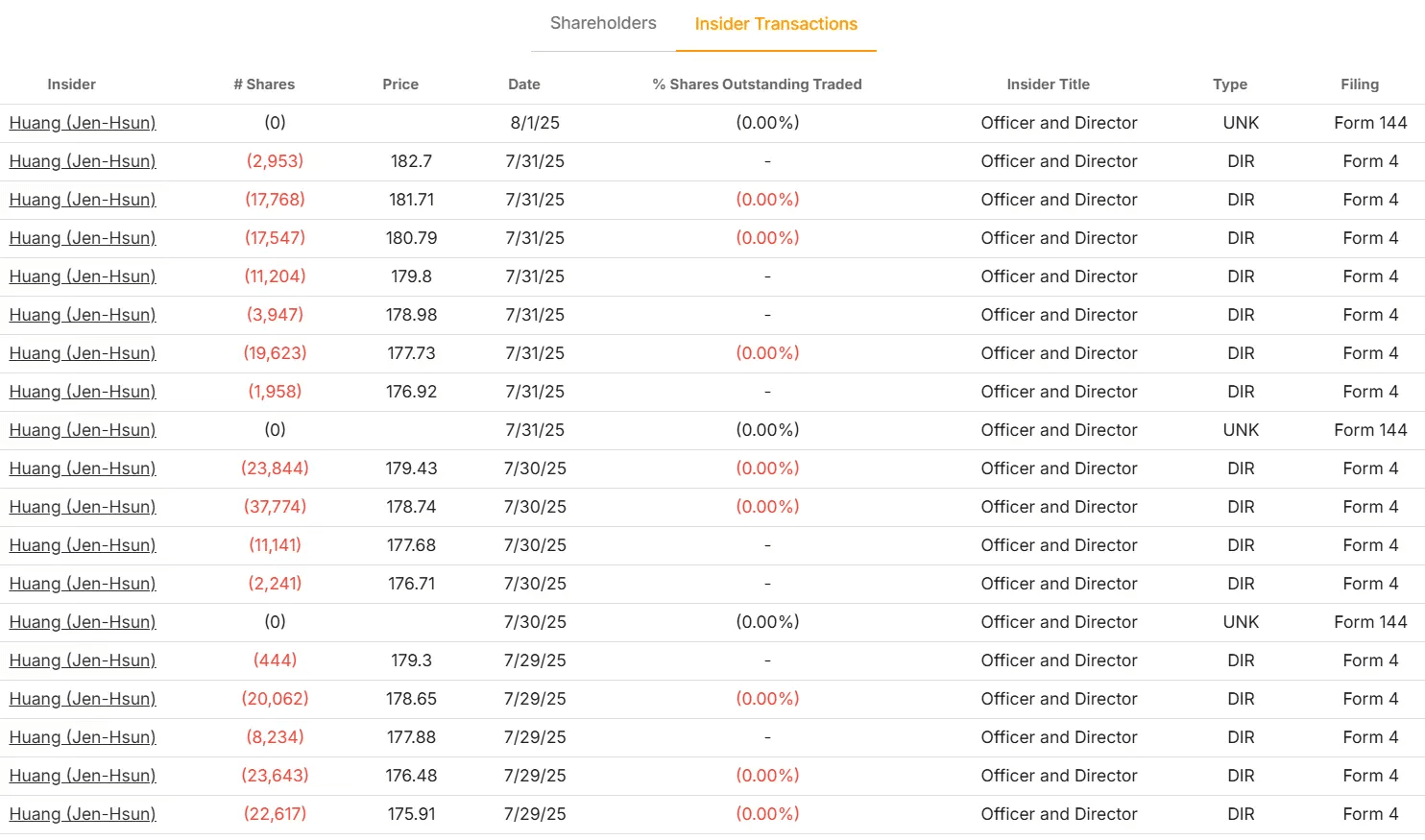Sort by the Type column header
This screenshot has width=1425, height=840.
[1230, 84]
